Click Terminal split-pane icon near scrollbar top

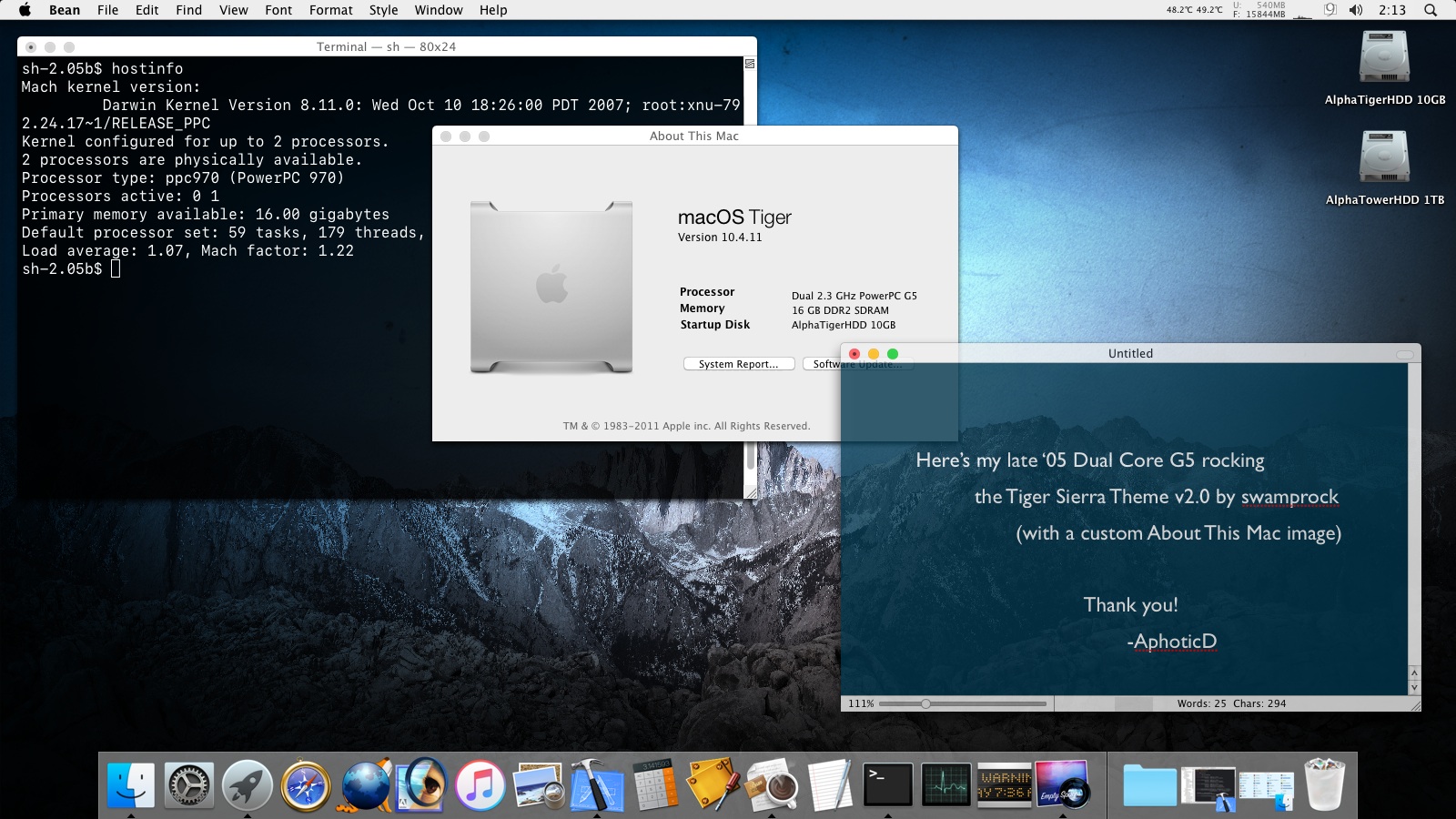pos(750,64)
